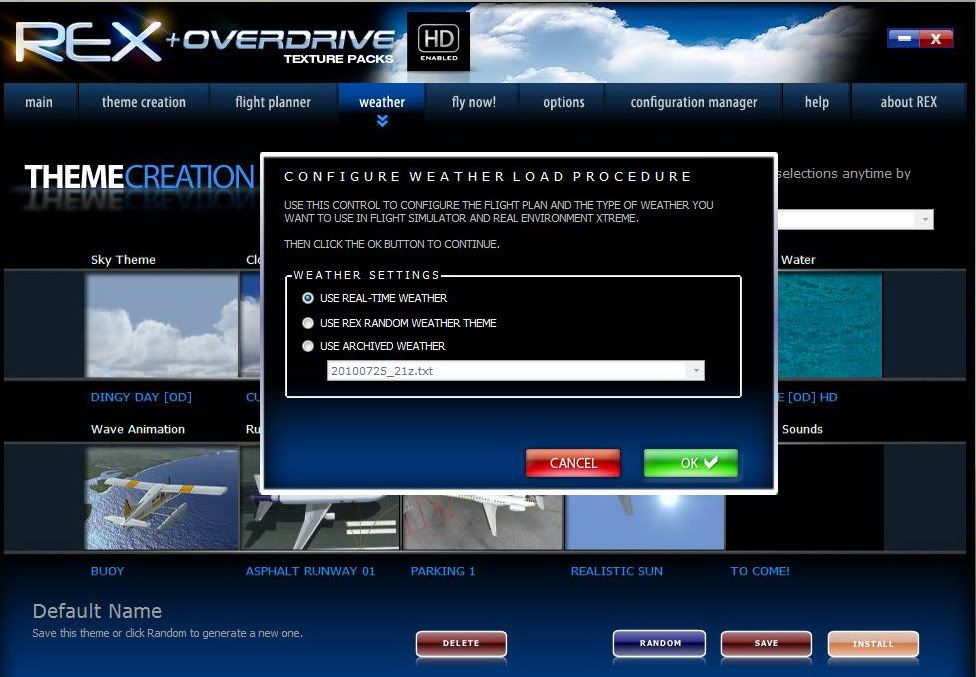
Task: Click the Install theme button
Action: (x=872, y=644)
